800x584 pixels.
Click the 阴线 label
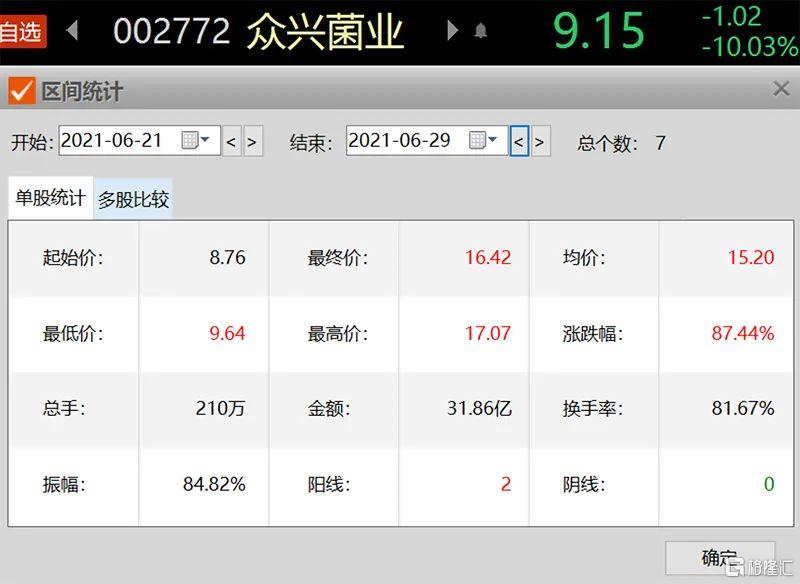coord(584,484)
